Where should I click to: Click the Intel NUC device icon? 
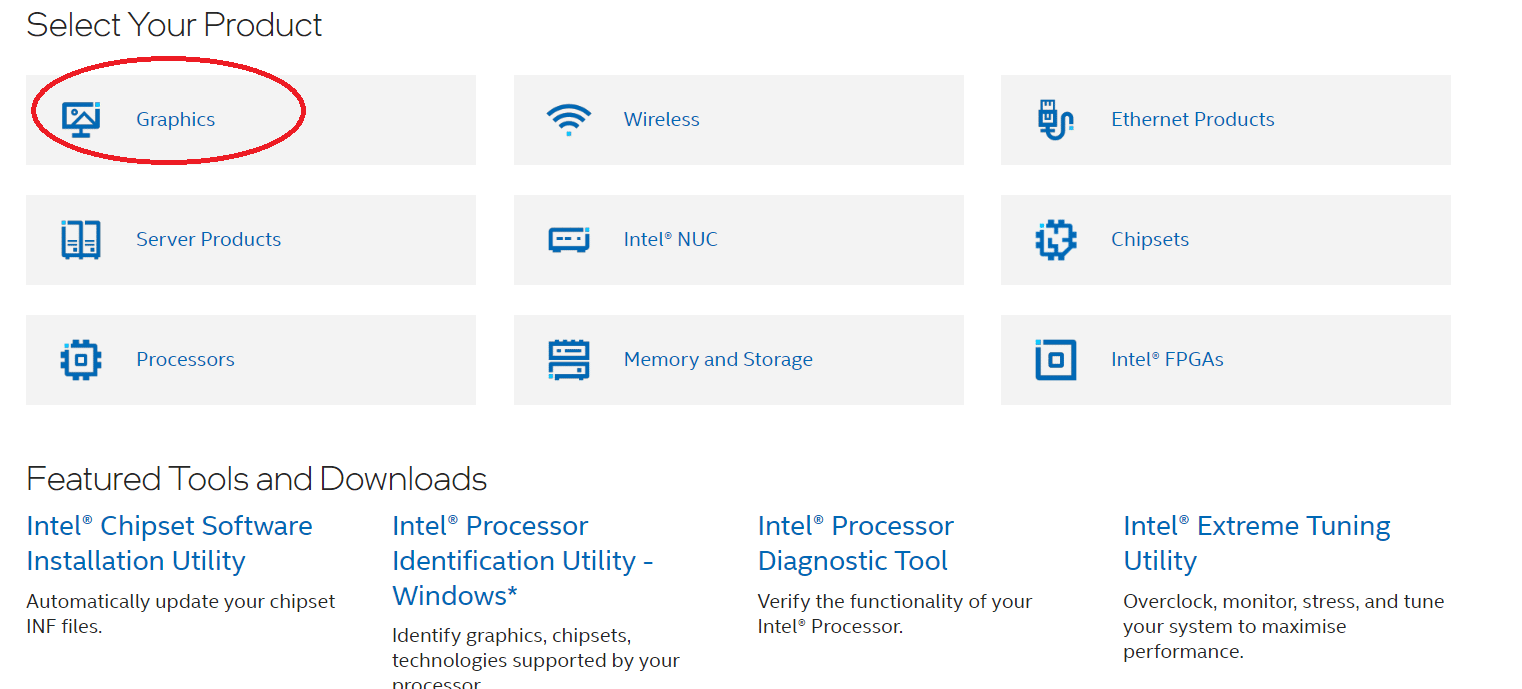click(568, 240)
